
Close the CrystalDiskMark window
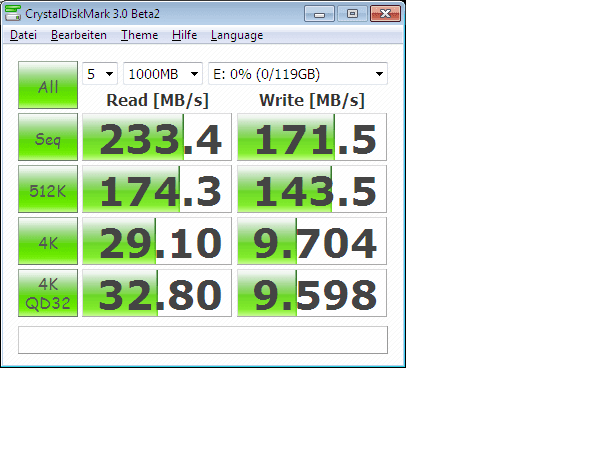click(385, 14)
